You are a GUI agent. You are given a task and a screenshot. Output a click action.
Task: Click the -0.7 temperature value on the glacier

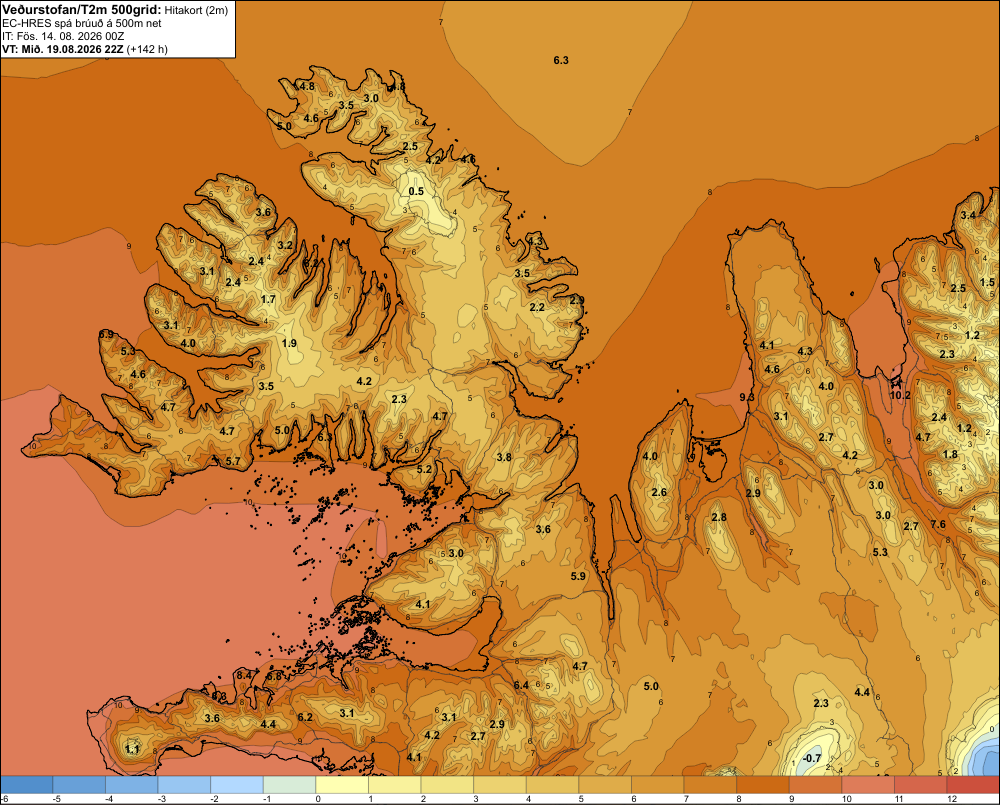pyautogui.click(x=812, y=758)
